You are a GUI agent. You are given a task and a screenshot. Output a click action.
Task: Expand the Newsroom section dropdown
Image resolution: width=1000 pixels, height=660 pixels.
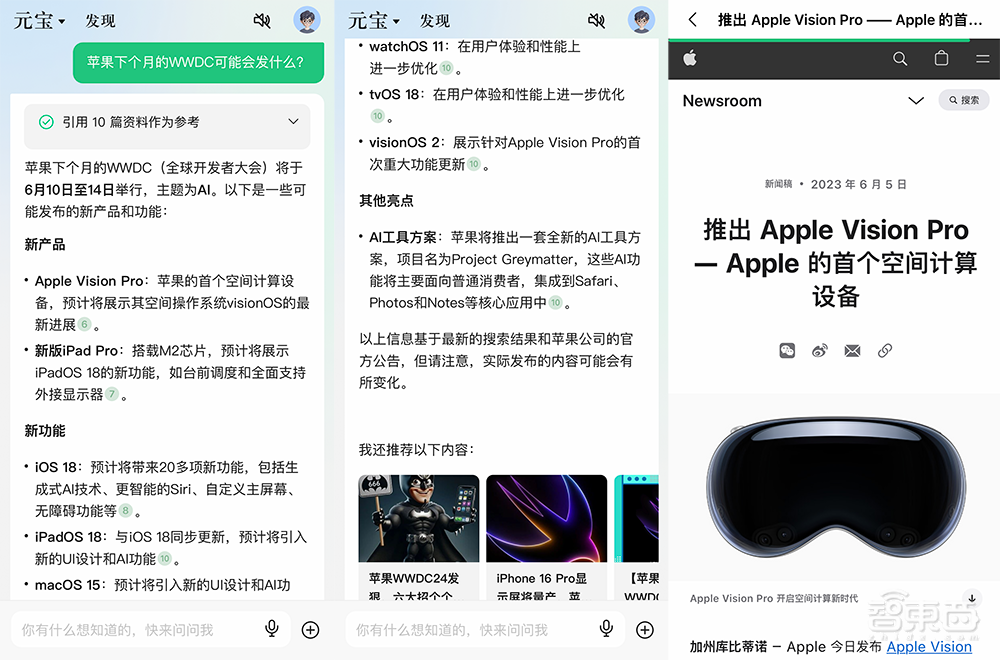point(916,101)
